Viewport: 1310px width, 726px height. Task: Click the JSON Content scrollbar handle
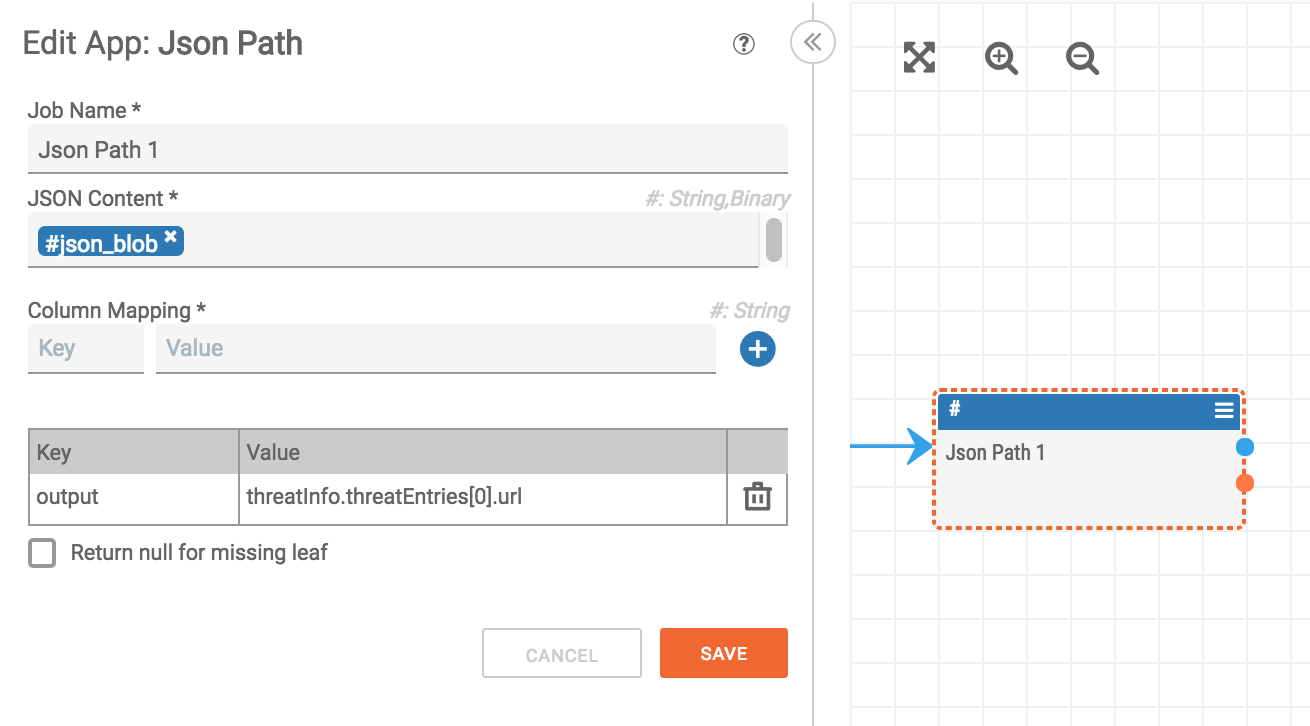773,240
